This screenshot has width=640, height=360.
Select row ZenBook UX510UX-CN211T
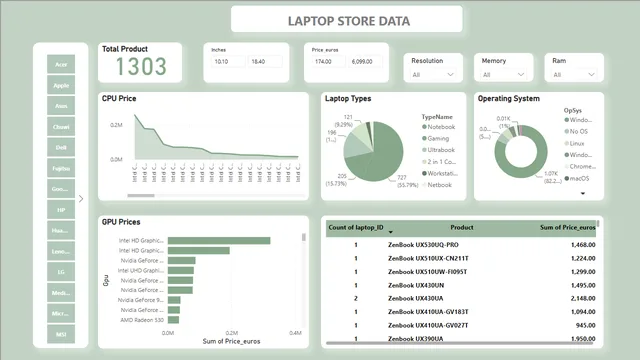pyautogui.click(x=460, y=258)
